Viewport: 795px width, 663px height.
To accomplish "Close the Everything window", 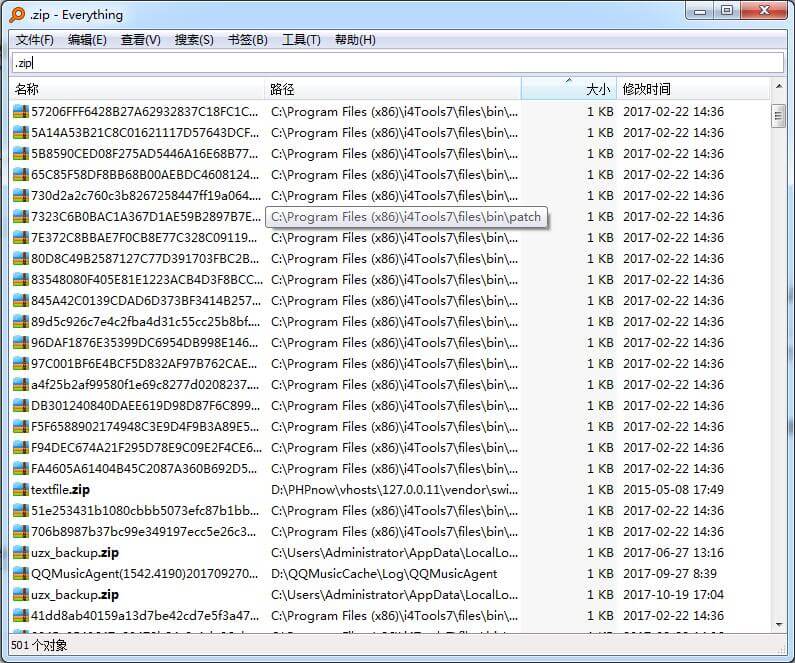I will click(765, 11).
